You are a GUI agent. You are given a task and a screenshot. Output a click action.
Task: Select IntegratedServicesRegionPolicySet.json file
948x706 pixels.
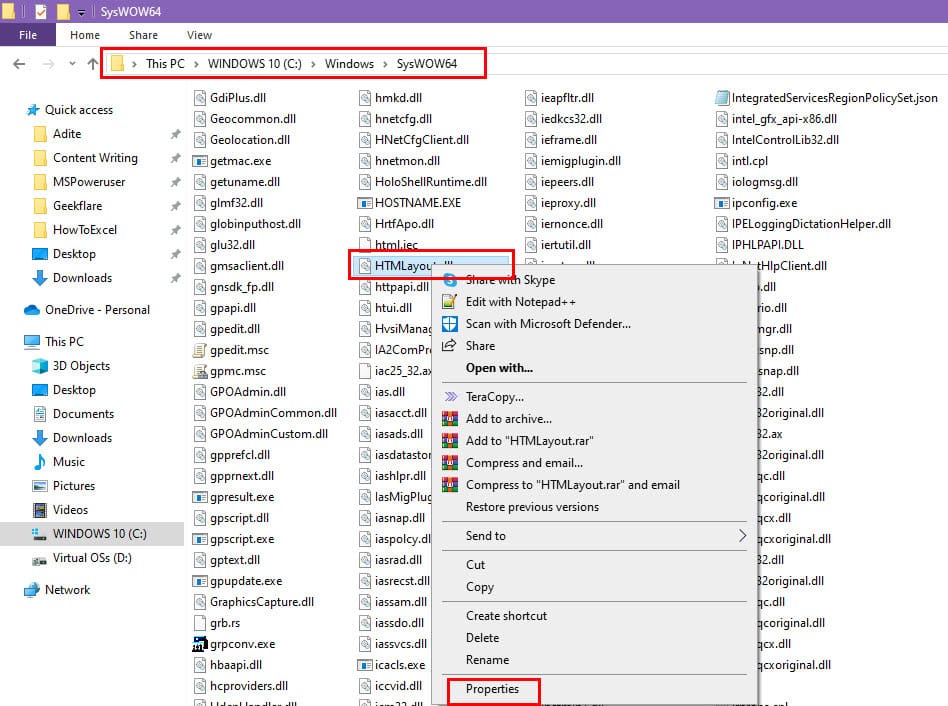pos(834,98)
